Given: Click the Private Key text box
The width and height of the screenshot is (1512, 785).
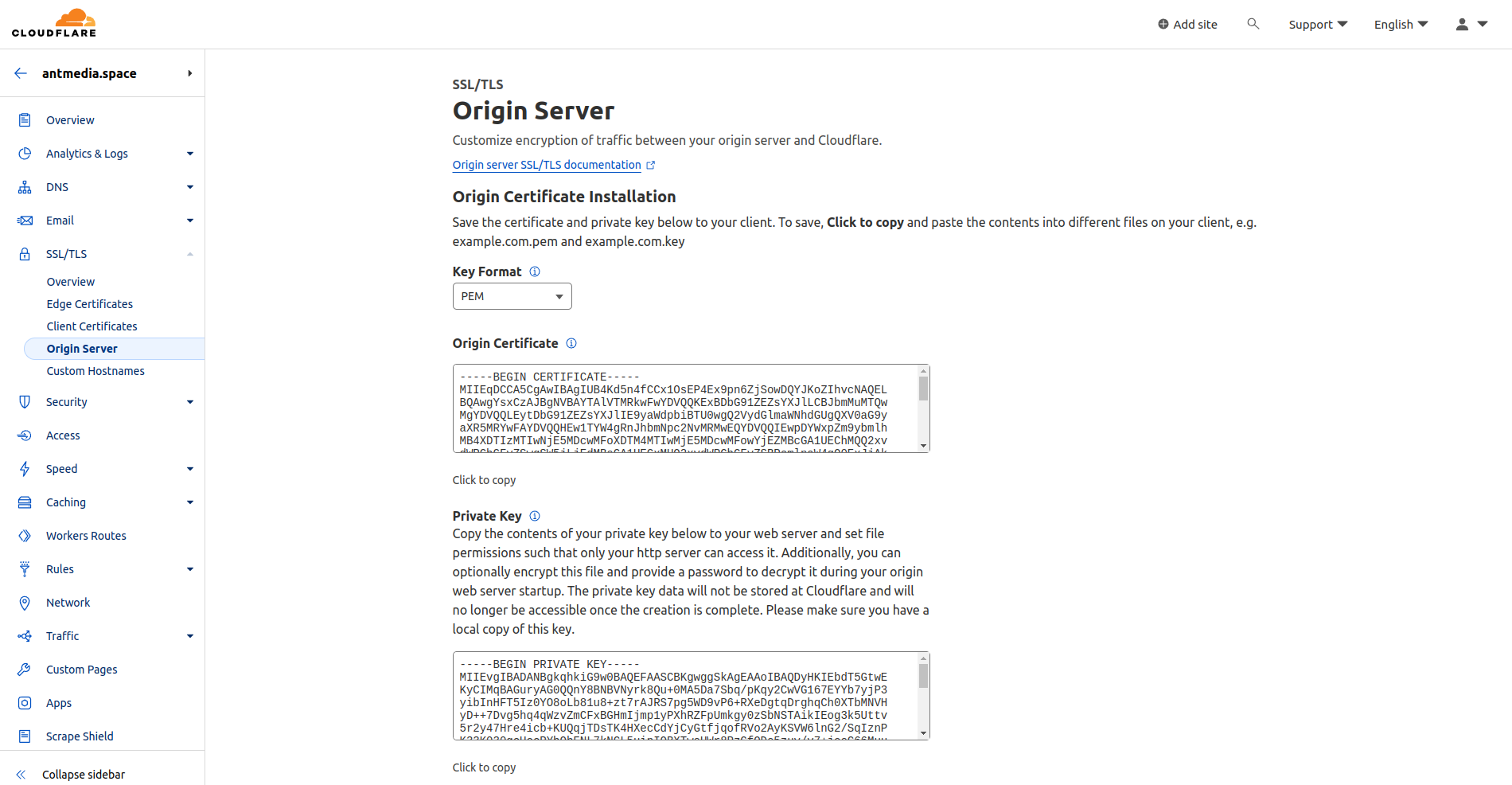Looking at the screenshot, I should point(691,696).
